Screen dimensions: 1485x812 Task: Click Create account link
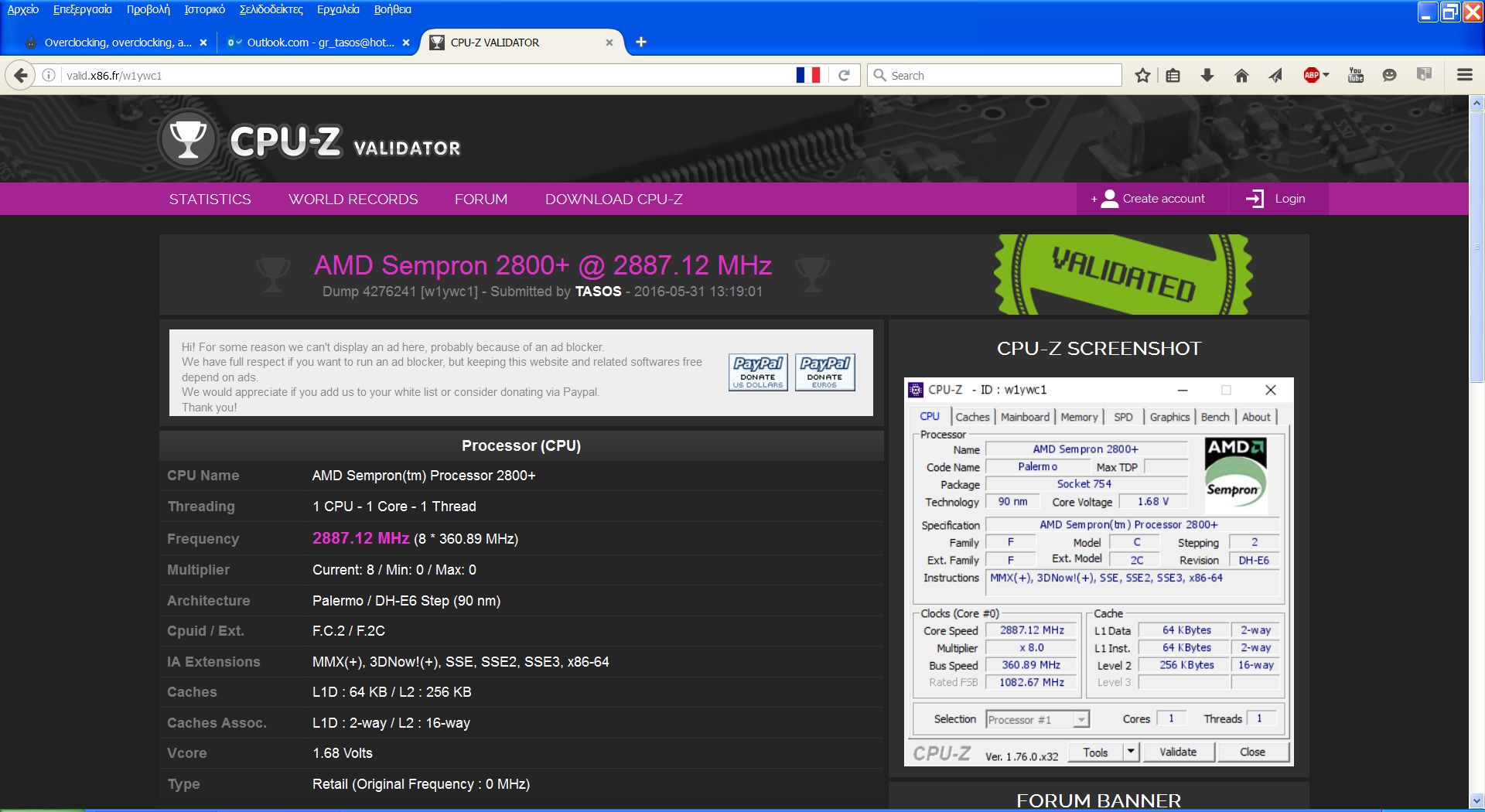click(x=1163, y=199)
